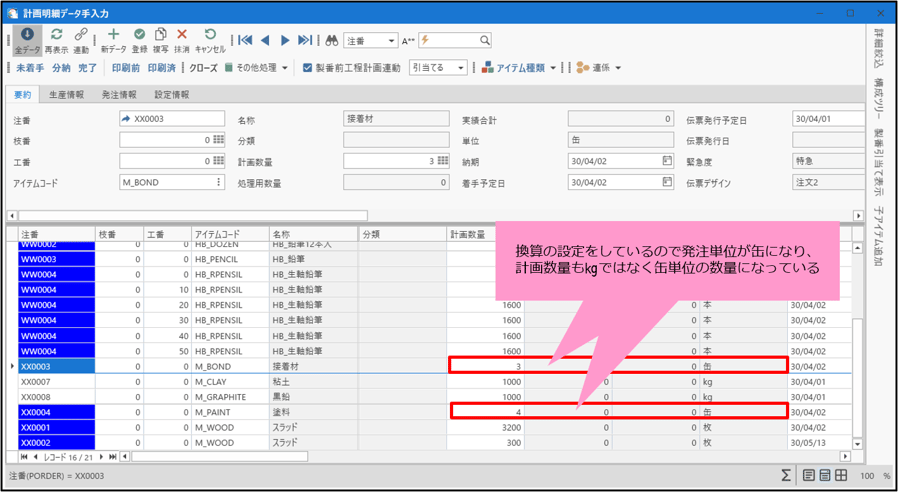898x492 pixels.
Task: Jump to first record in toolbar
Action: click(x=245, y=41)
